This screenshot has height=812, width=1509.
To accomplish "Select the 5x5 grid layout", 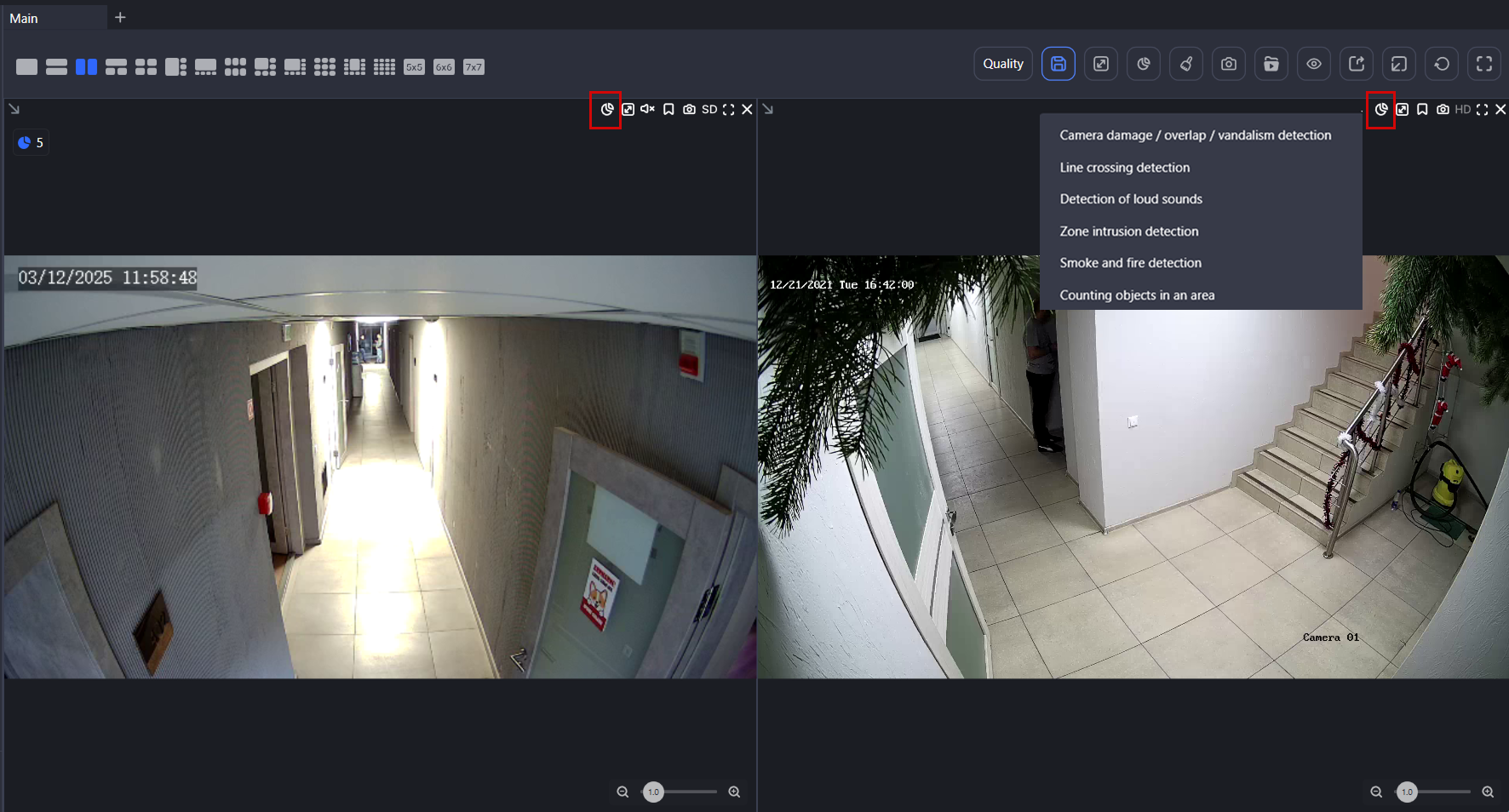I will click(x=414, y=67).
